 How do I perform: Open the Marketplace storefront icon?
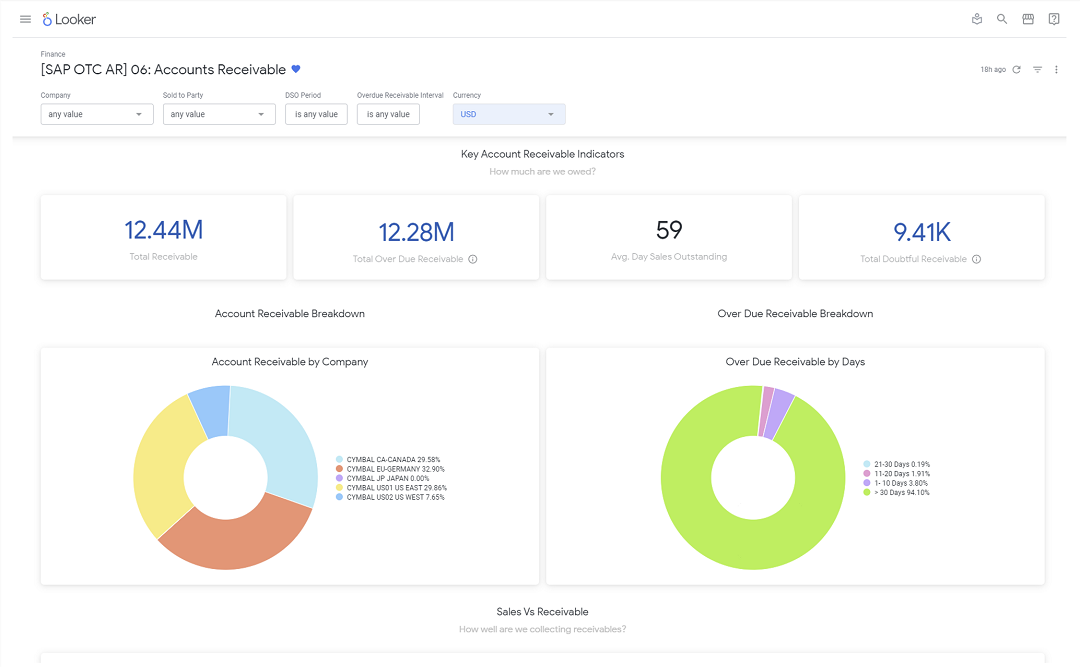point(1028,19)
